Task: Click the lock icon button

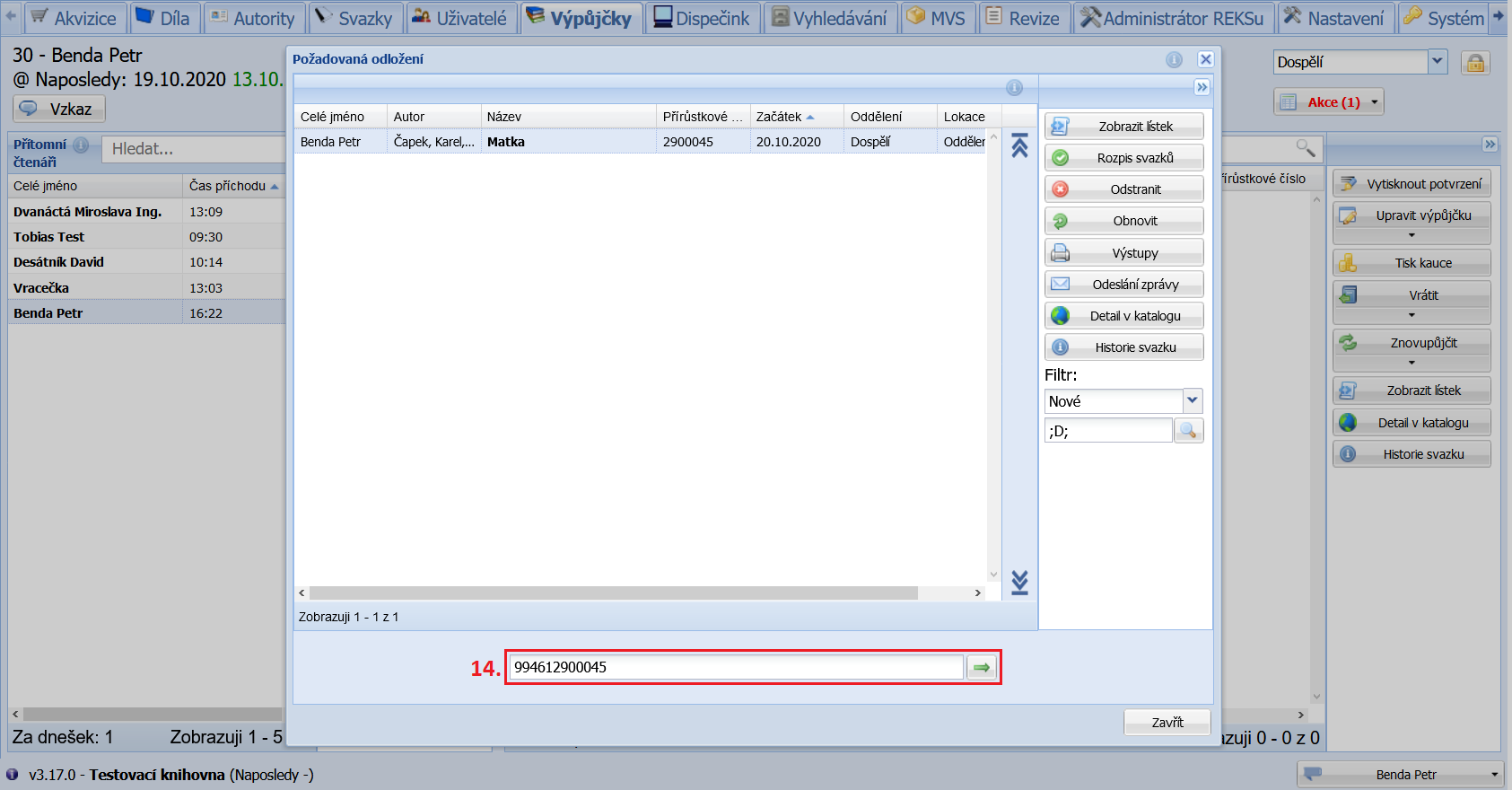Action: [1475, 63]
